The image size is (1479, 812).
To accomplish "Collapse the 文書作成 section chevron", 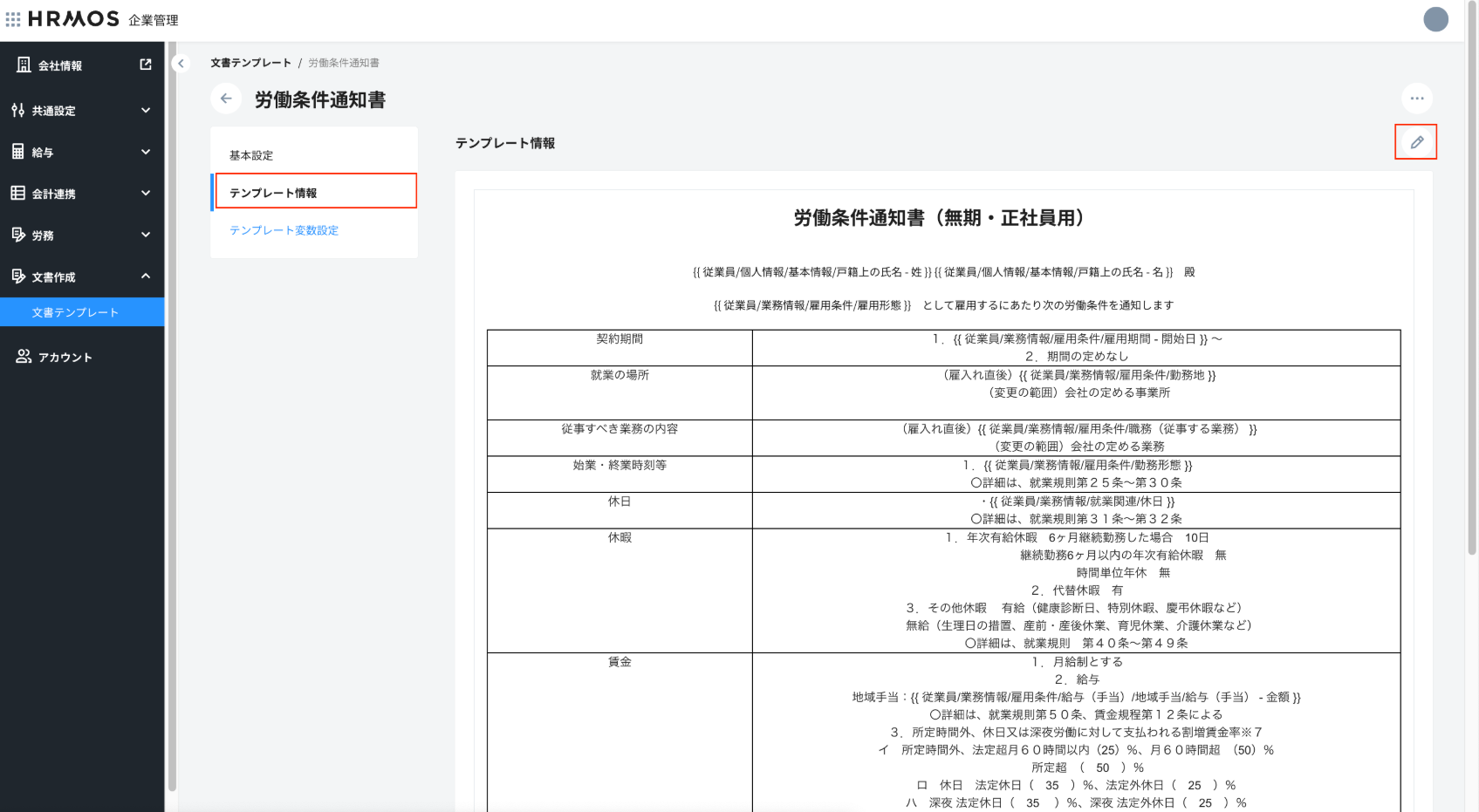I will 146,276.
